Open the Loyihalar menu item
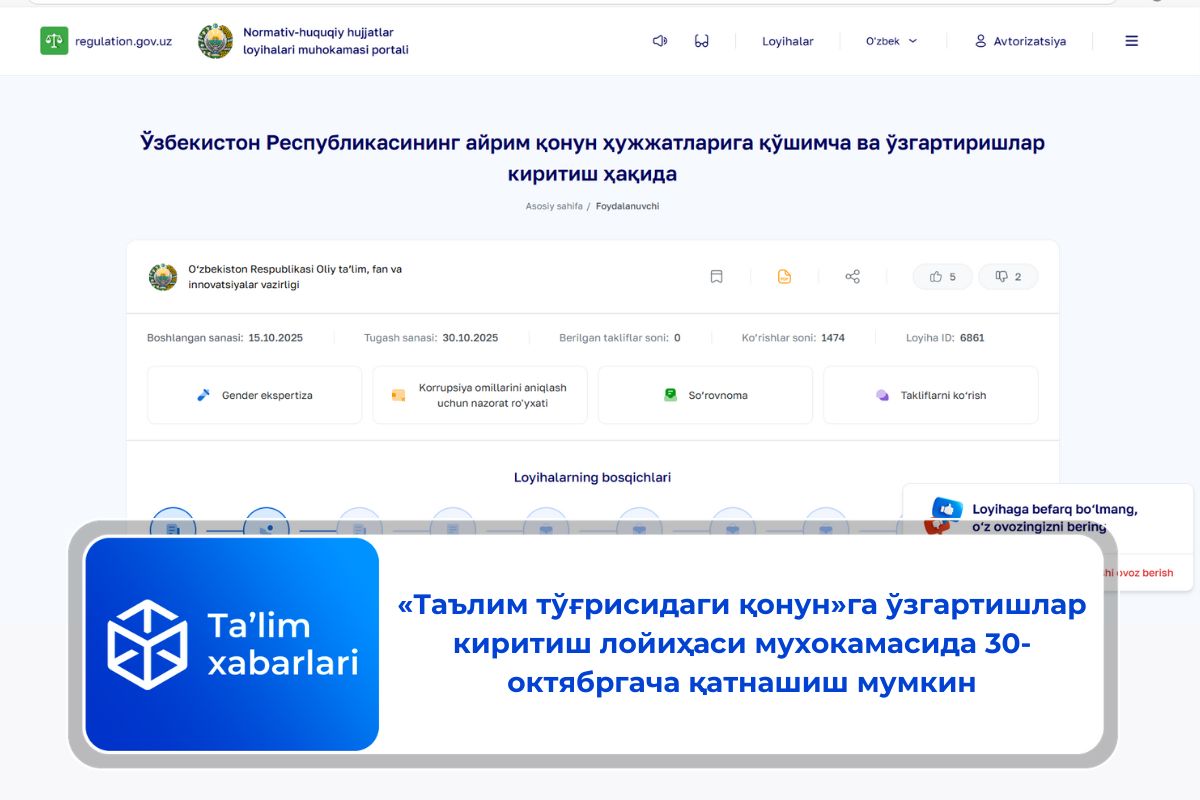This screenshot has width=1200, height=800. click(786, 41)
